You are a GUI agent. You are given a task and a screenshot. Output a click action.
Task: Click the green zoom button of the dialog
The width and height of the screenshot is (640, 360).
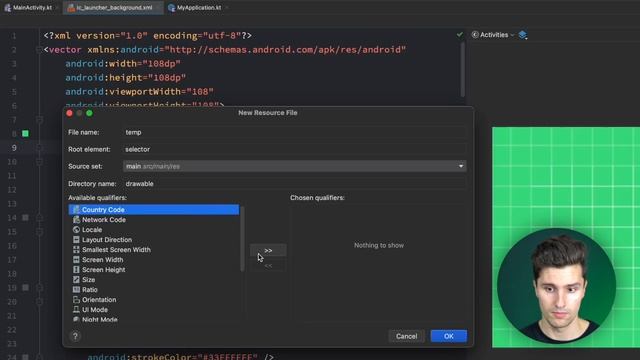click(x=89, y=113)
